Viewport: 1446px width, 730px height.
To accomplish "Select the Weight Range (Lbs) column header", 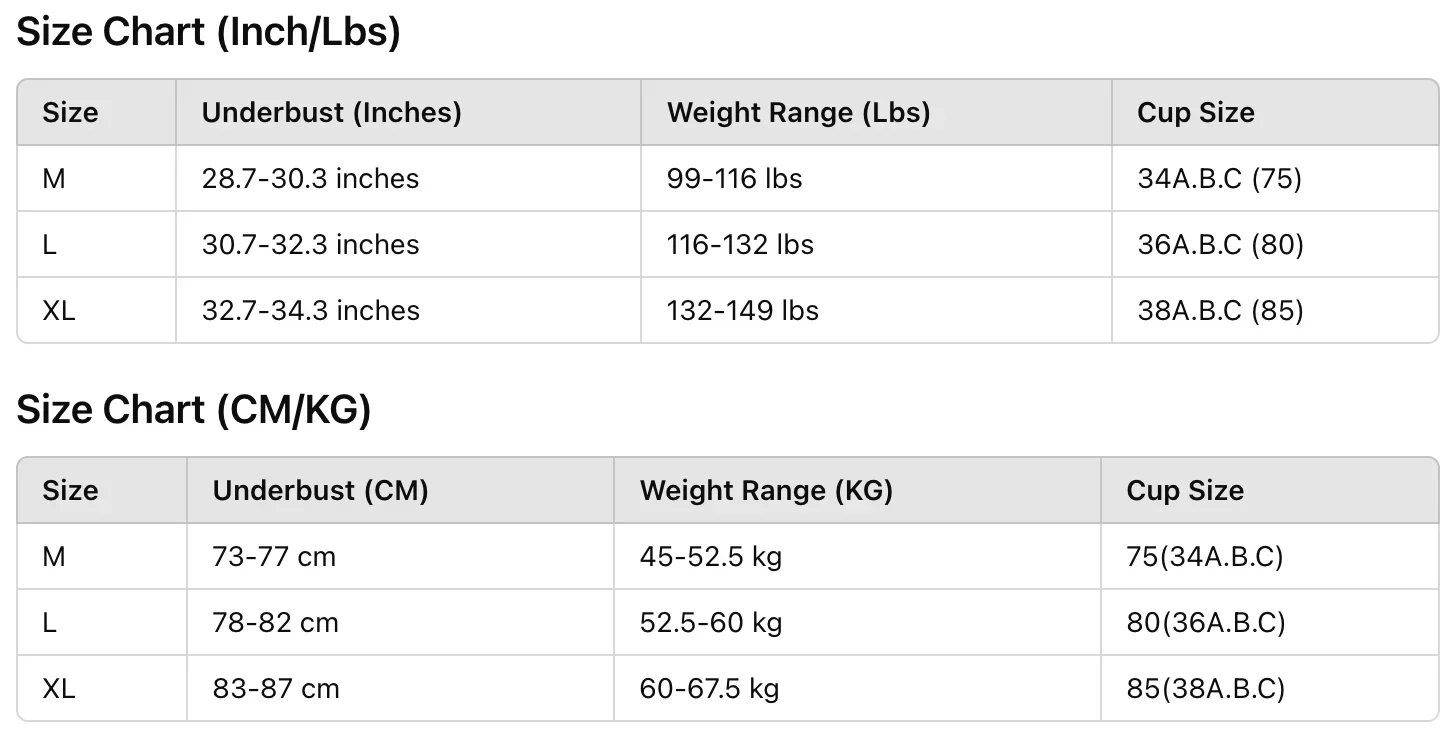I will coord(798,112).
